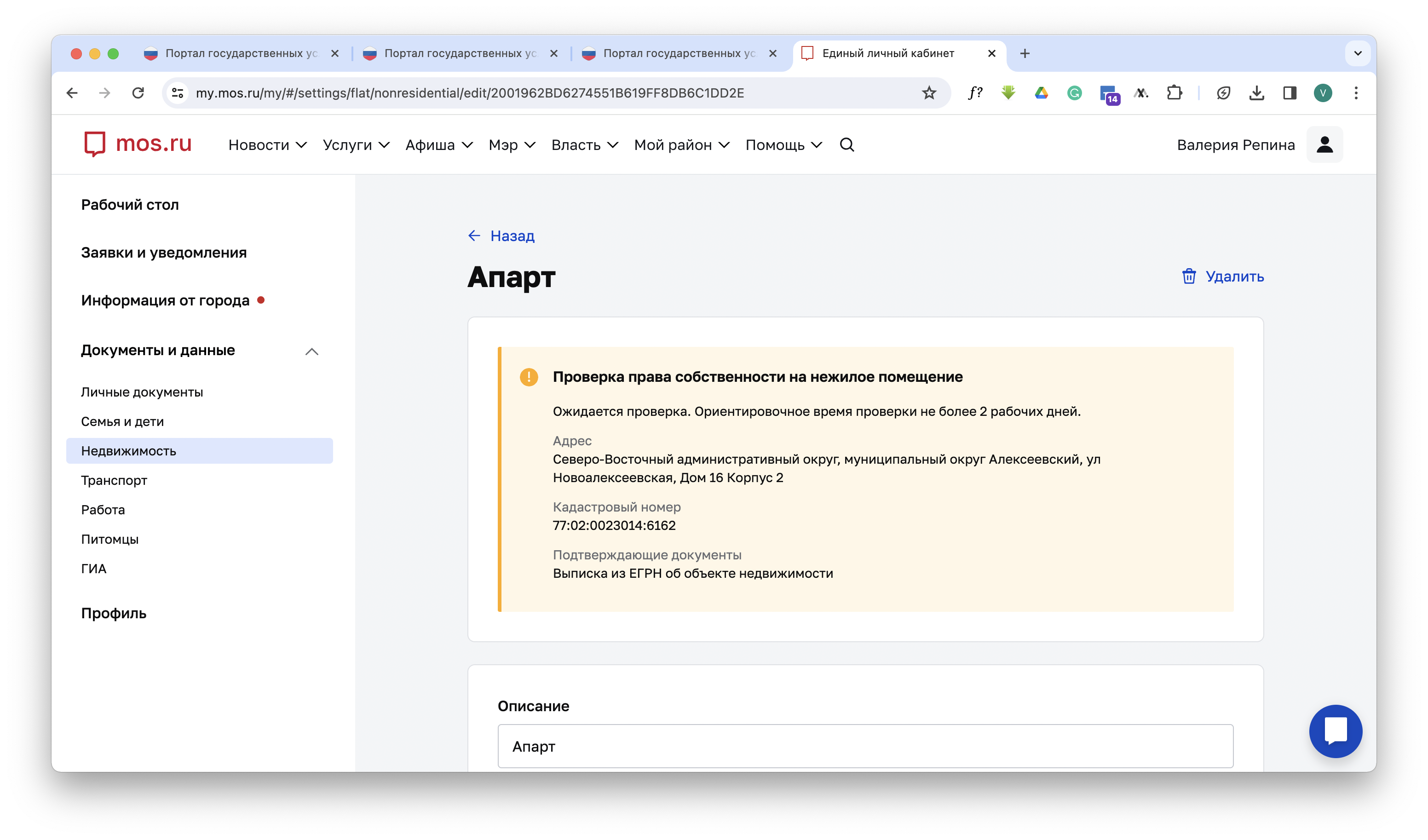Open Помощь dropdown menu
The width and height of the screenshot is (1428, 840).
coord(784,145)
